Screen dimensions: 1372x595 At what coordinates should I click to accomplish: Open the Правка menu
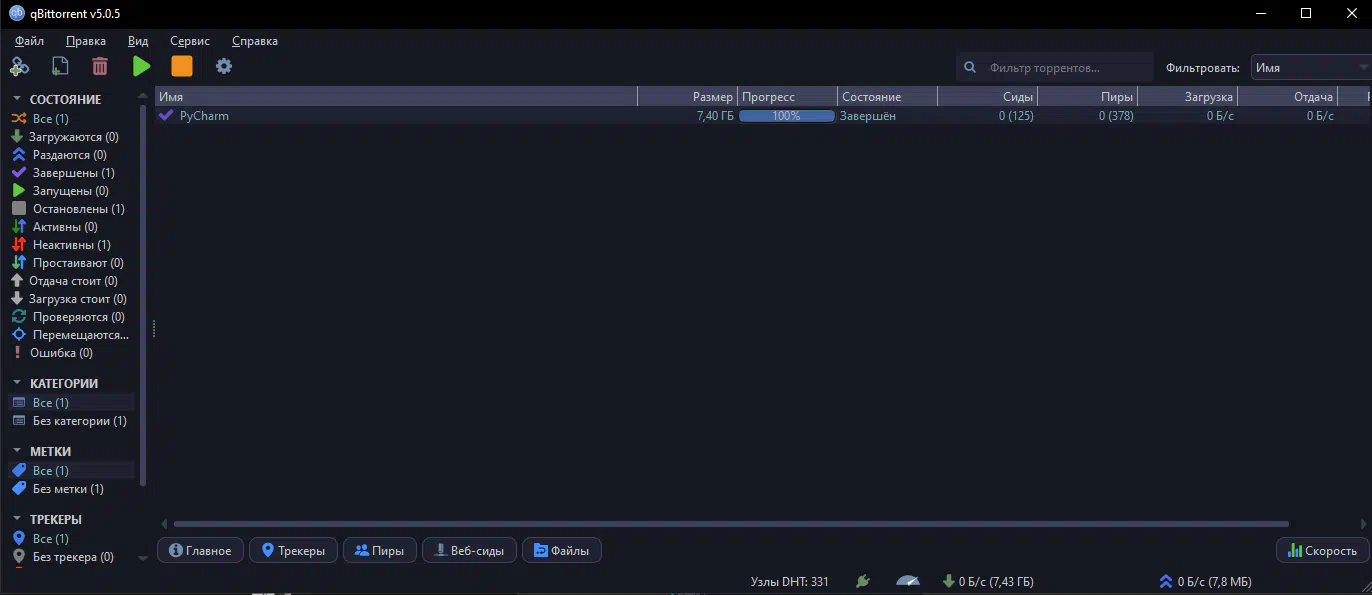86,41
